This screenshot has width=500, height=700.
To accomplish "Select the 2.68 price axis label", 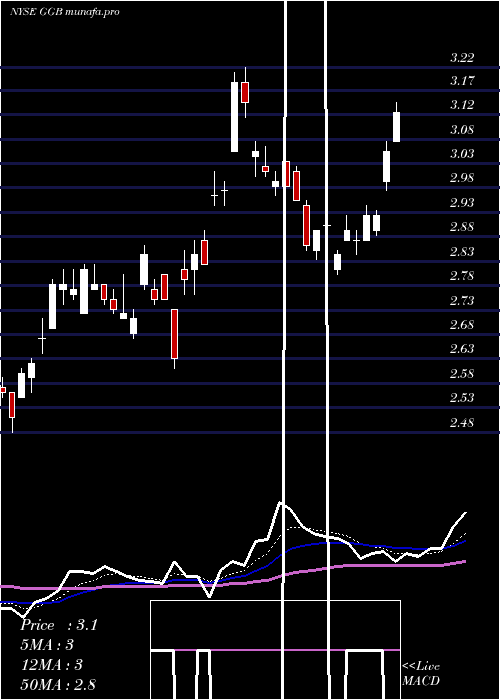I will coord(462,325).
